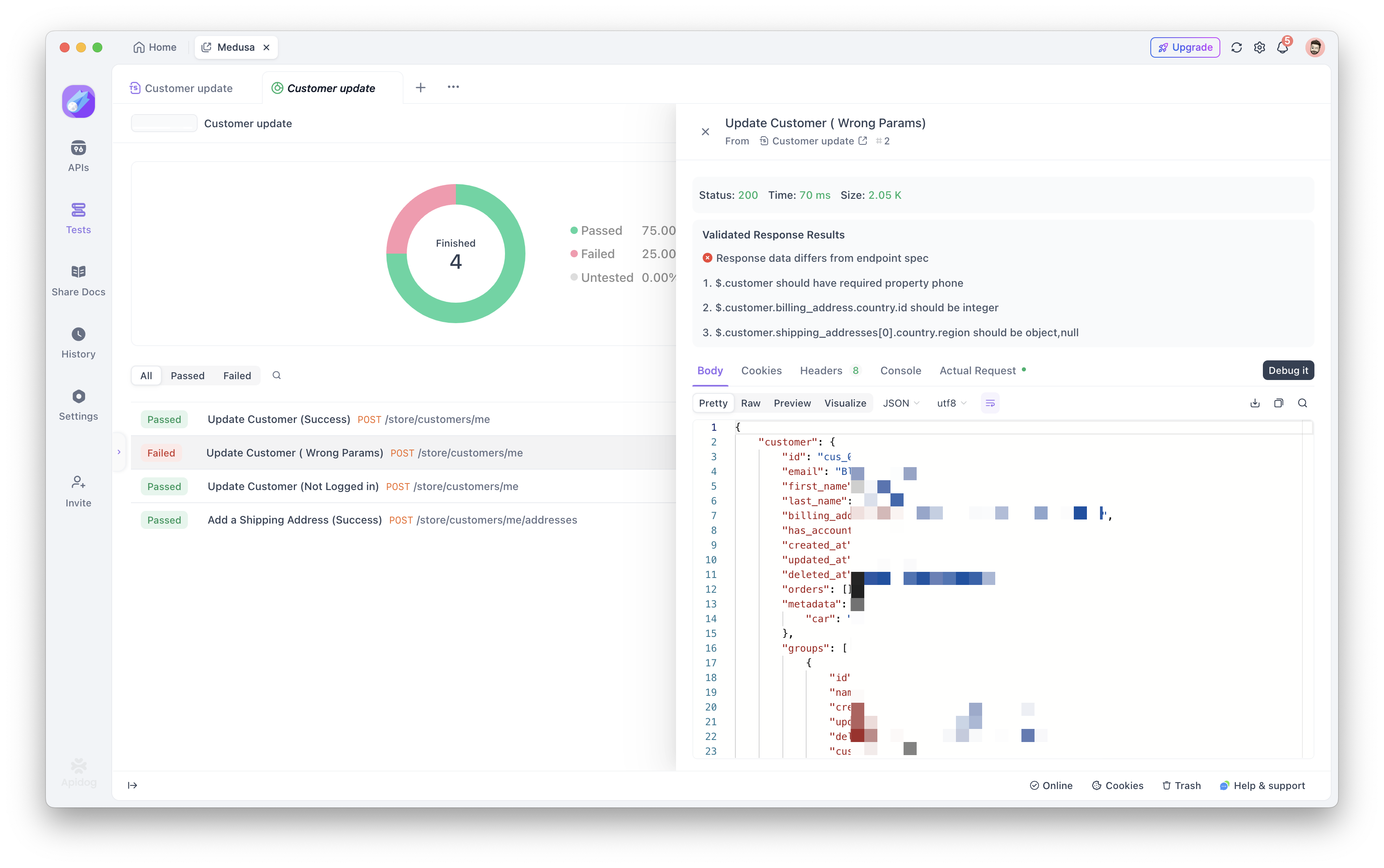
Task: Close the Update Customer detail panel
Action: tap(705, 131)
